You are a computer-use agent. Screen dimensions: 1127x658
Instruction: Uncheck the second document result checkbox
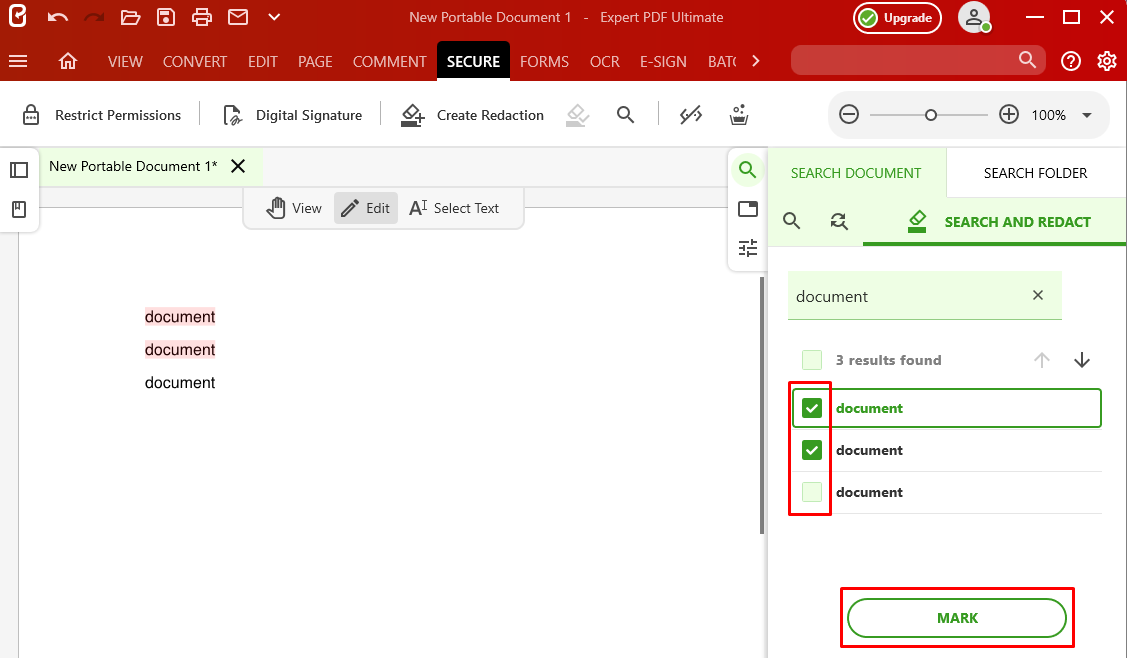812,450
